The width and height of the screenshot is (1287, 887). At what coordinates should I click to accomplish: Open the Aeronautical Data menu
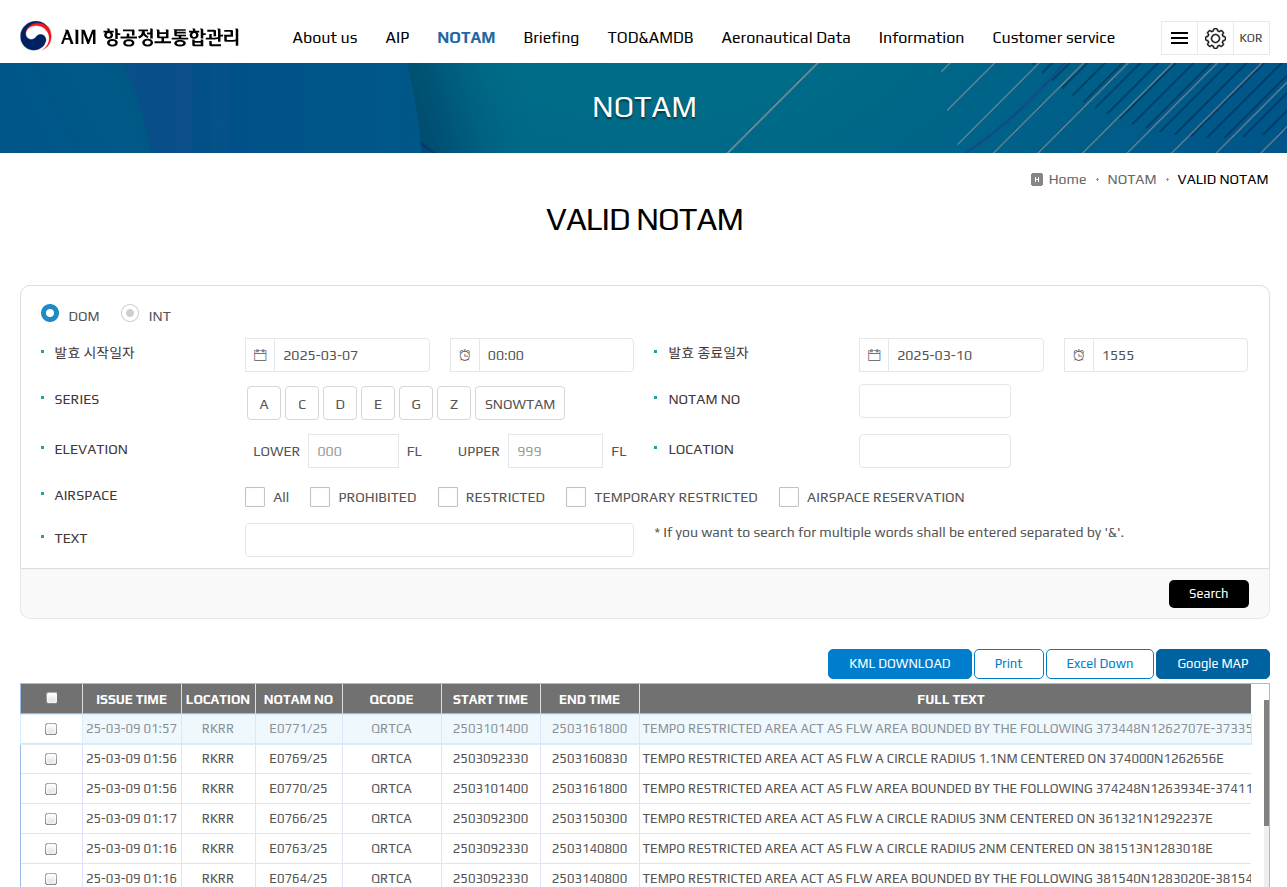click(x=786, y=38)
